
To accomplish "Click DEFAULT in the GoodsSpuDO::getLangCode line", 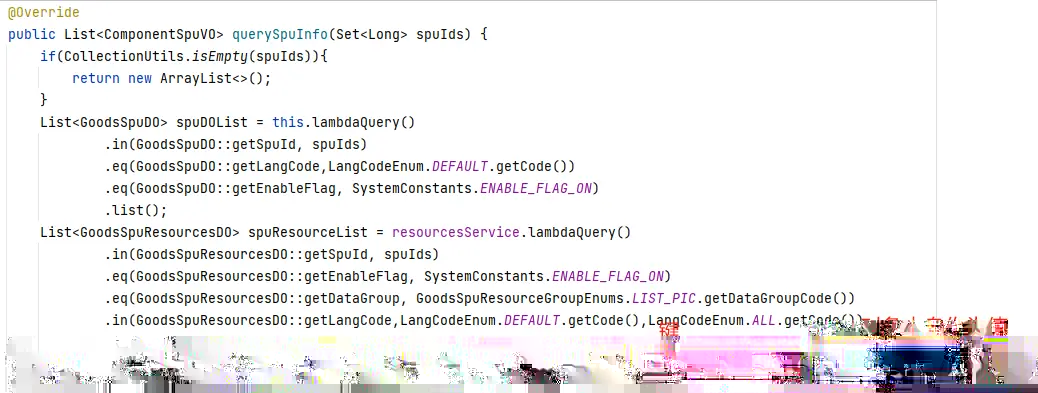I will [460, 166].
